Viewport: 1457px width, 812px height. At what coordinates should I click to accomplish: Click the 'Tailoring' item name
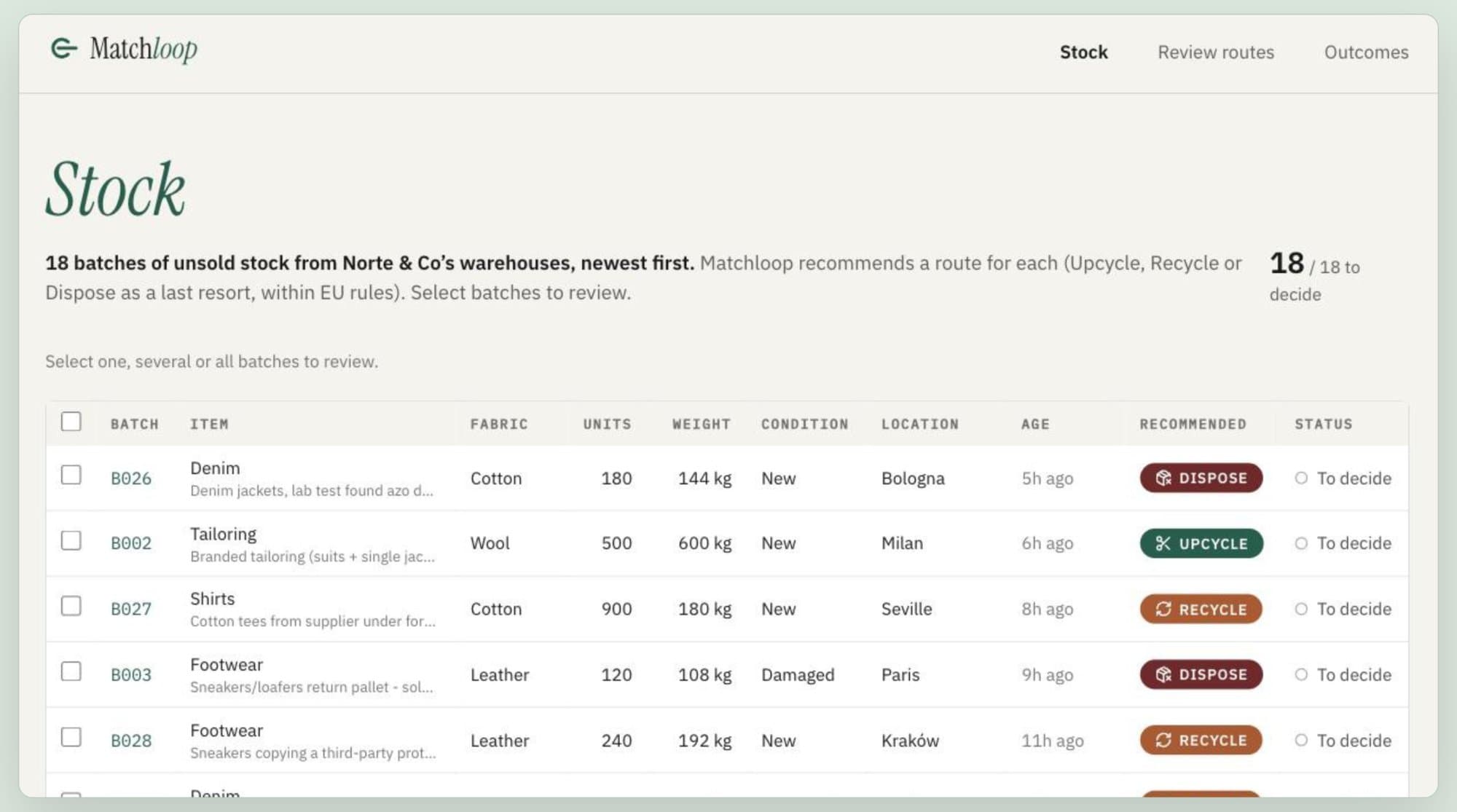point(223,534)
